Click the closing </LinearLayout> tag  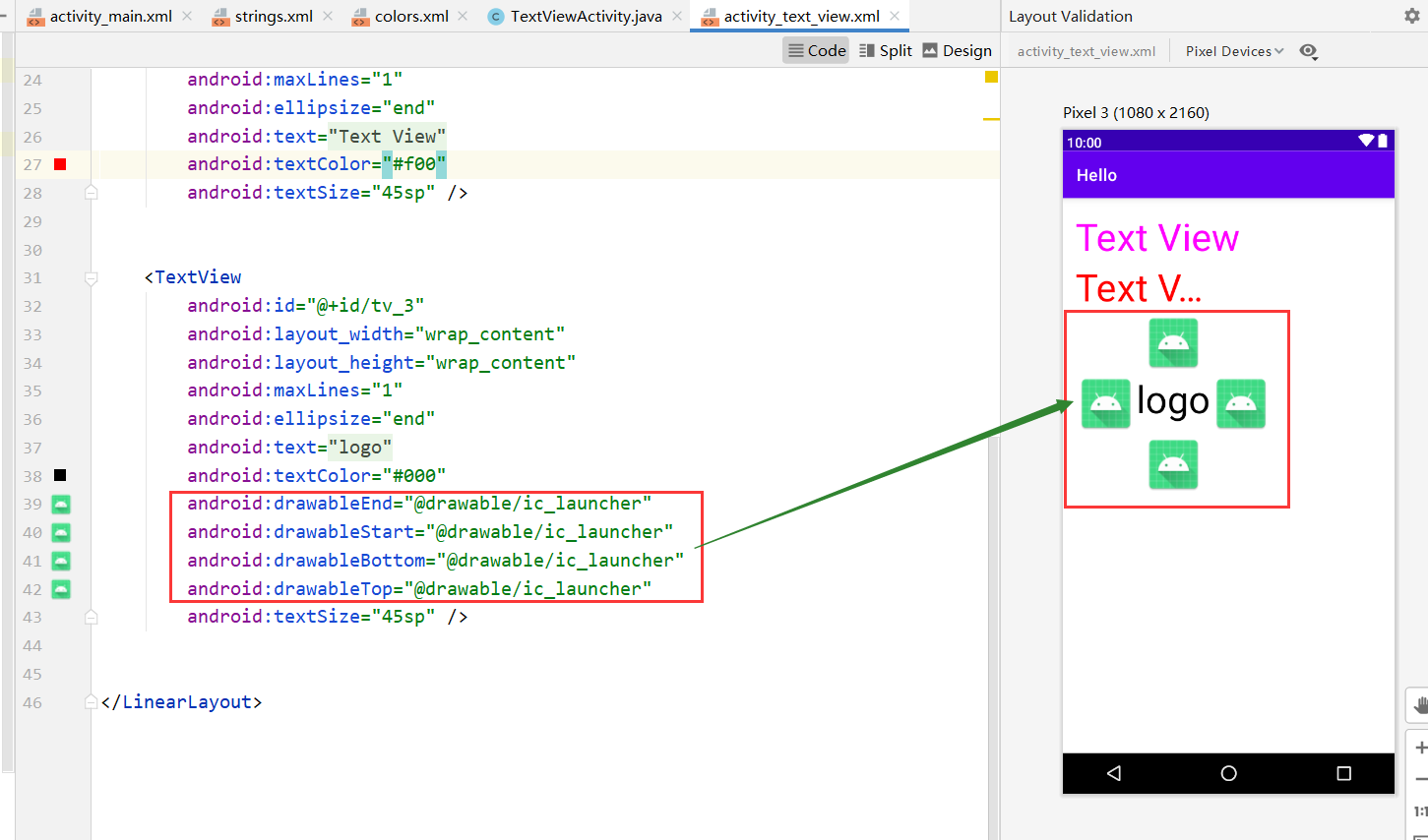click(181, 702)
